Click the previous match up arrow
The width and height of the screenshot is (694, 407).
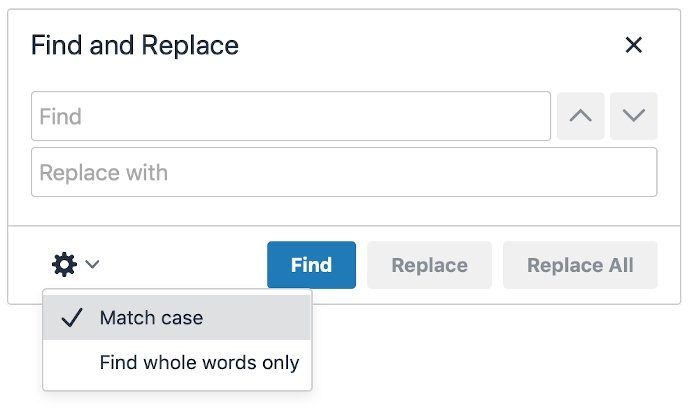click(580, 116)
